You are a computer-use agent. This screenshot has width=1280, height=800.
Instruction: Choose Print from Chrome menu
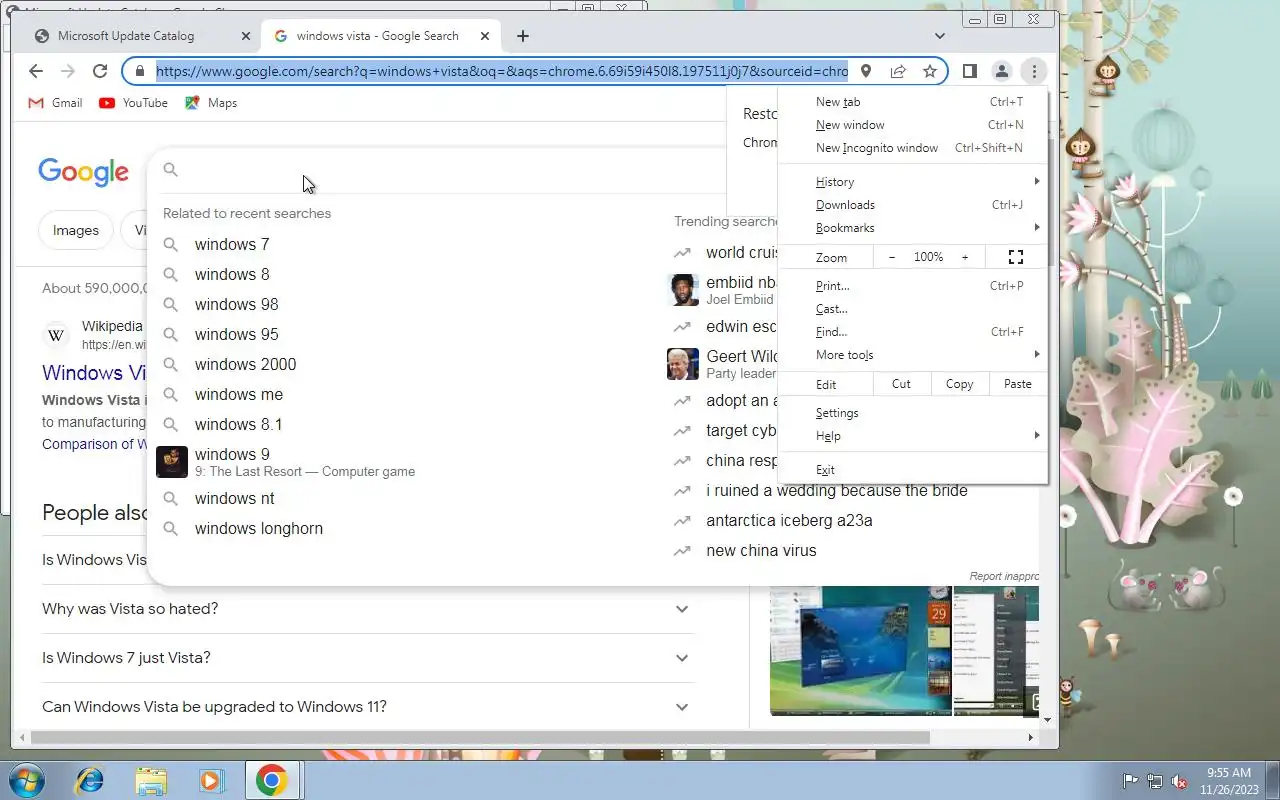pos(913,286)
